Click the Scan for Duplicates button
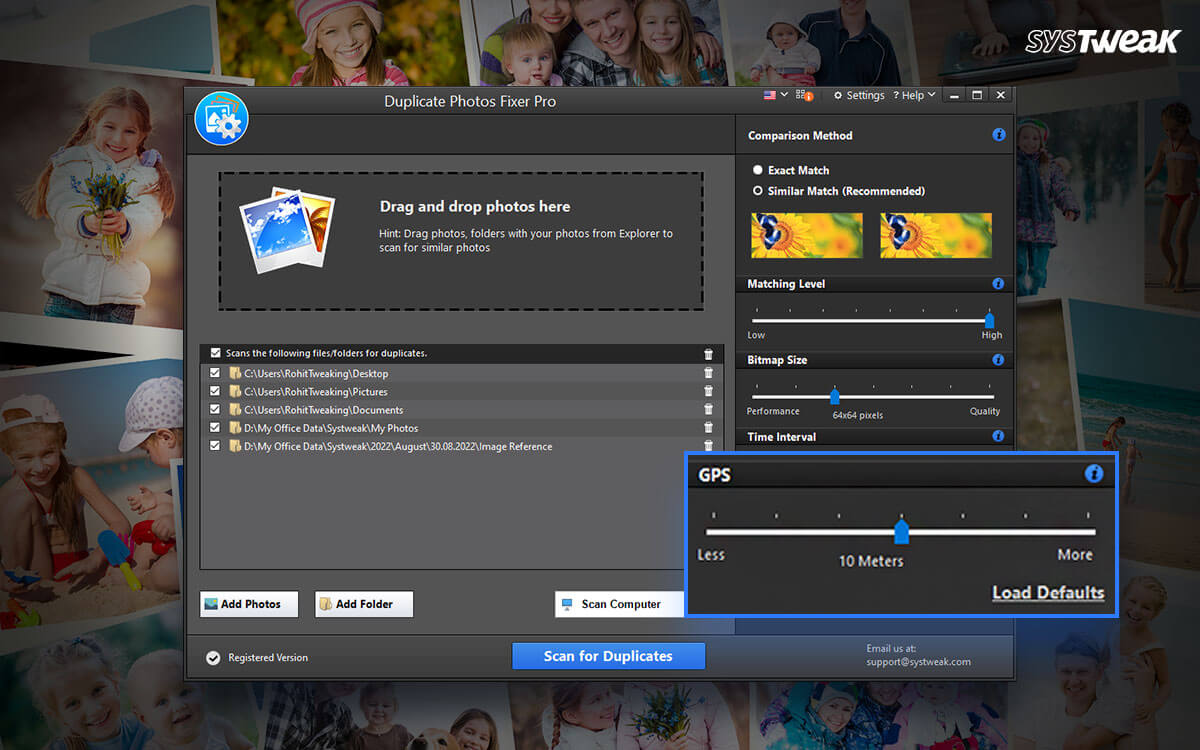The image size is (1200, 750). 608,655
